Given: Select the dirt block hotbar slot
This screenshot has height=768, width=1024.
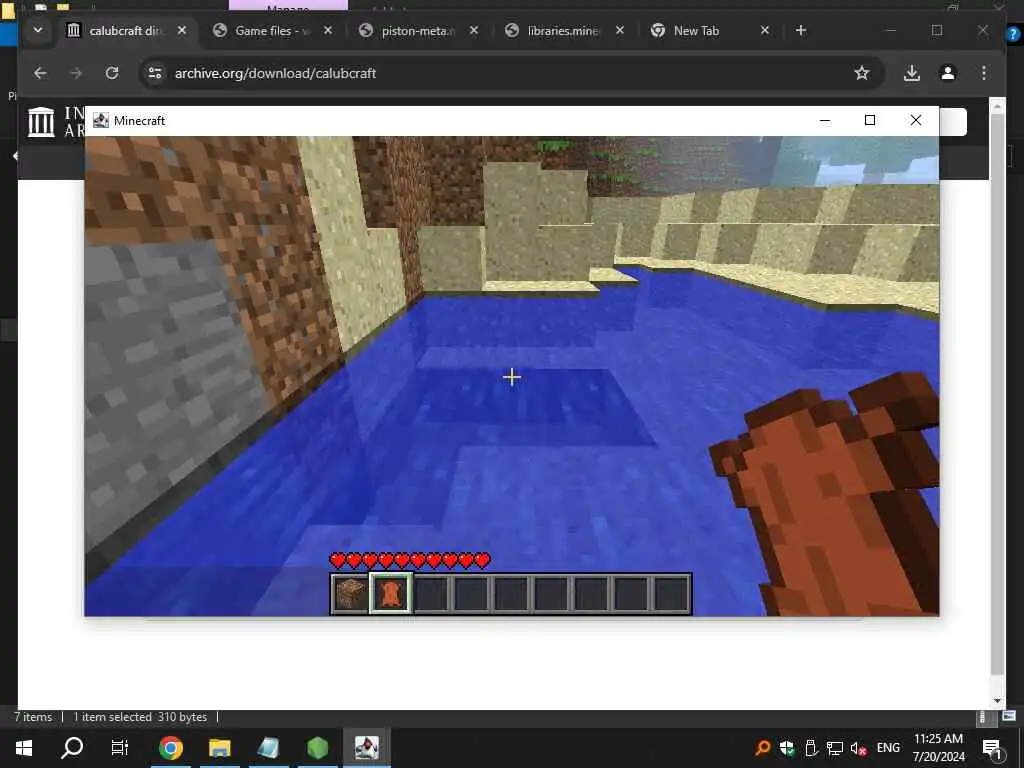Looking at the screenshot, I should pyautogui.click(x=351, y=594).
